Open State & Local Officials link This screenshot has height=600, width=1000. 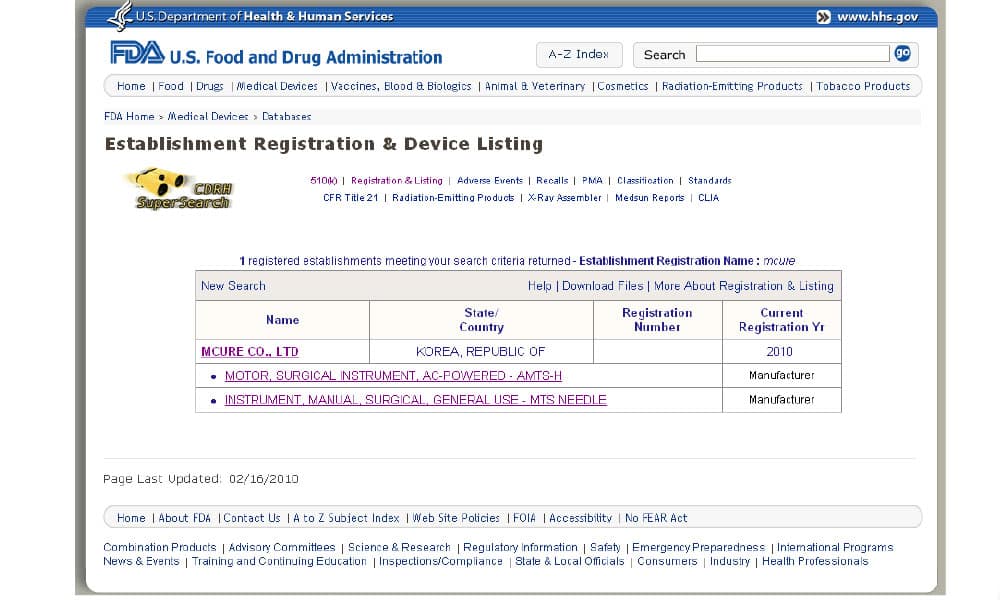[x=570, y=562]
